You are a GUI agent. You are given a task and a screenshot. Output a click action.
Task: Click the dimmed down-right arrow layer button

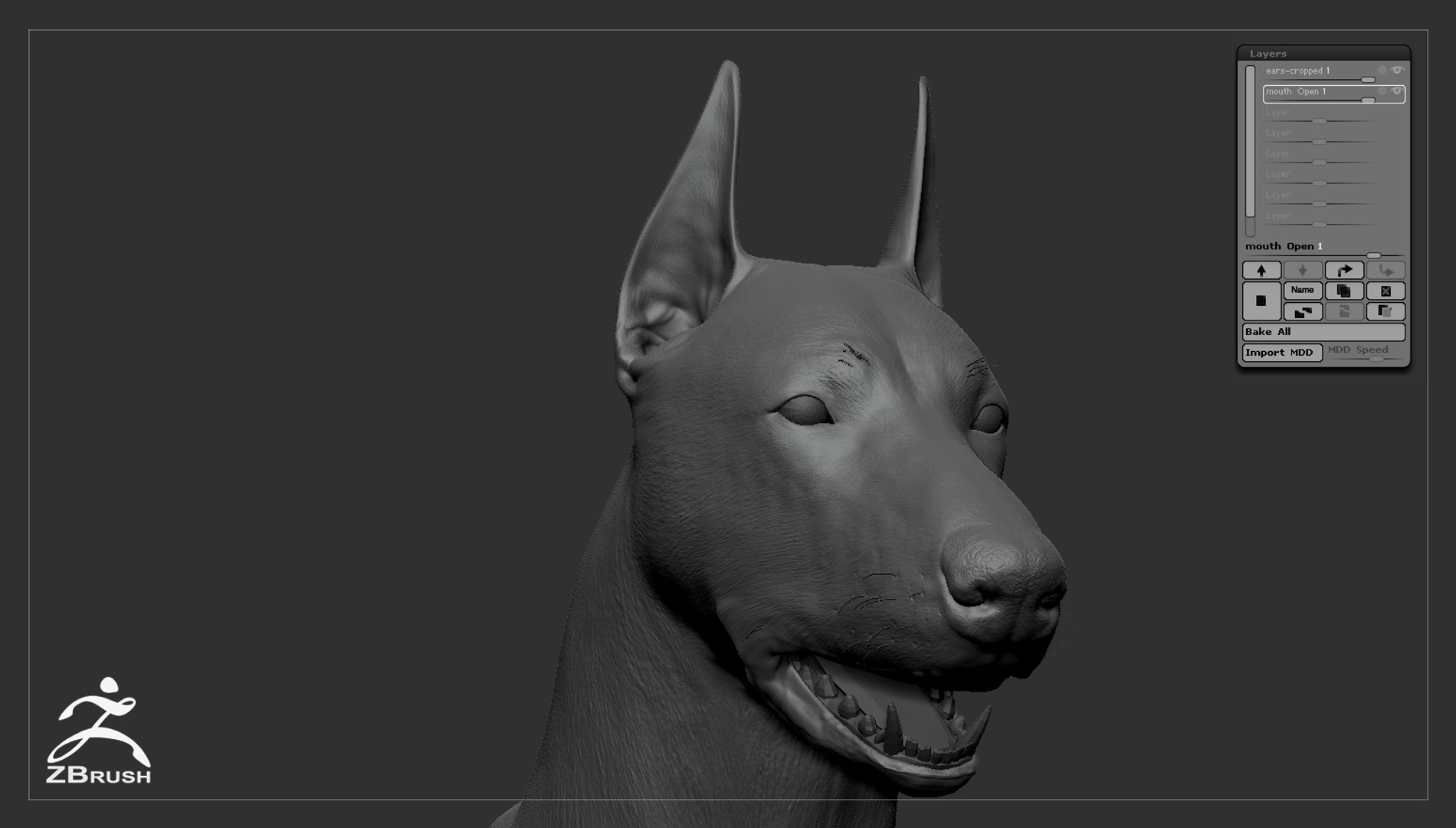[1385, 270]
